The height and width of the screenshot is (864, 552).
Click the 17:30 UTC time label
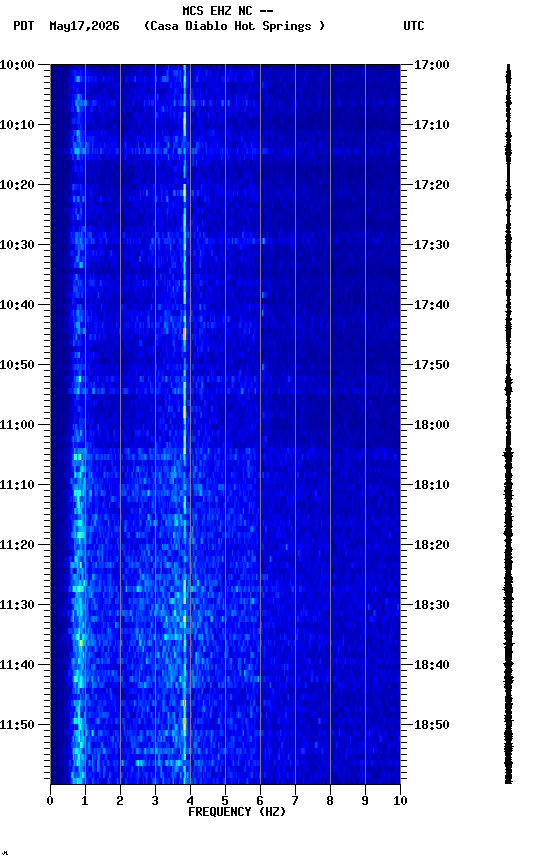432,245
